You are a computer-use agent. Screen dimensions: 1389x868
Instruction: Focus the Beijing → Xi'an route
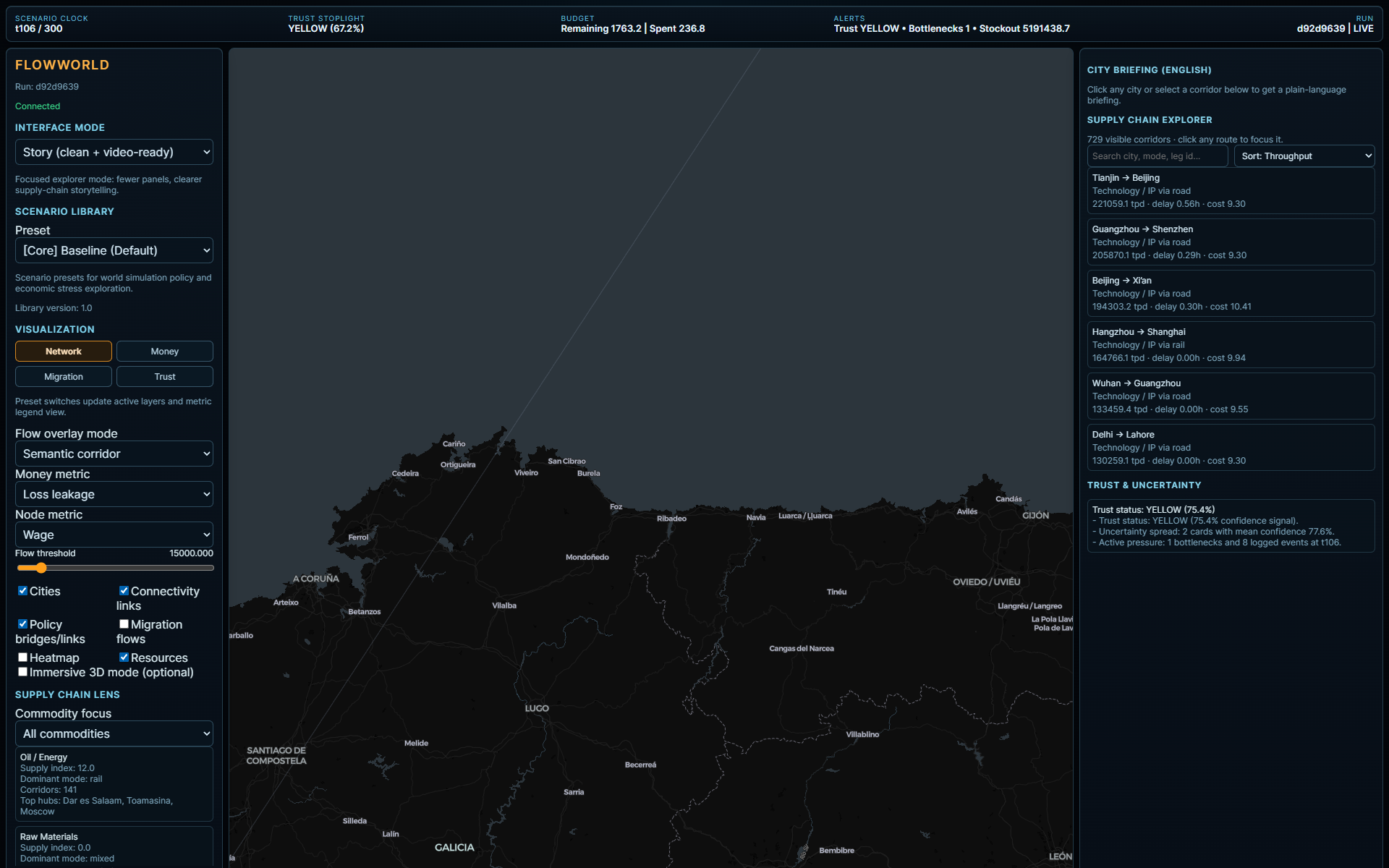pyautogui.click(x=1231, y=294)
